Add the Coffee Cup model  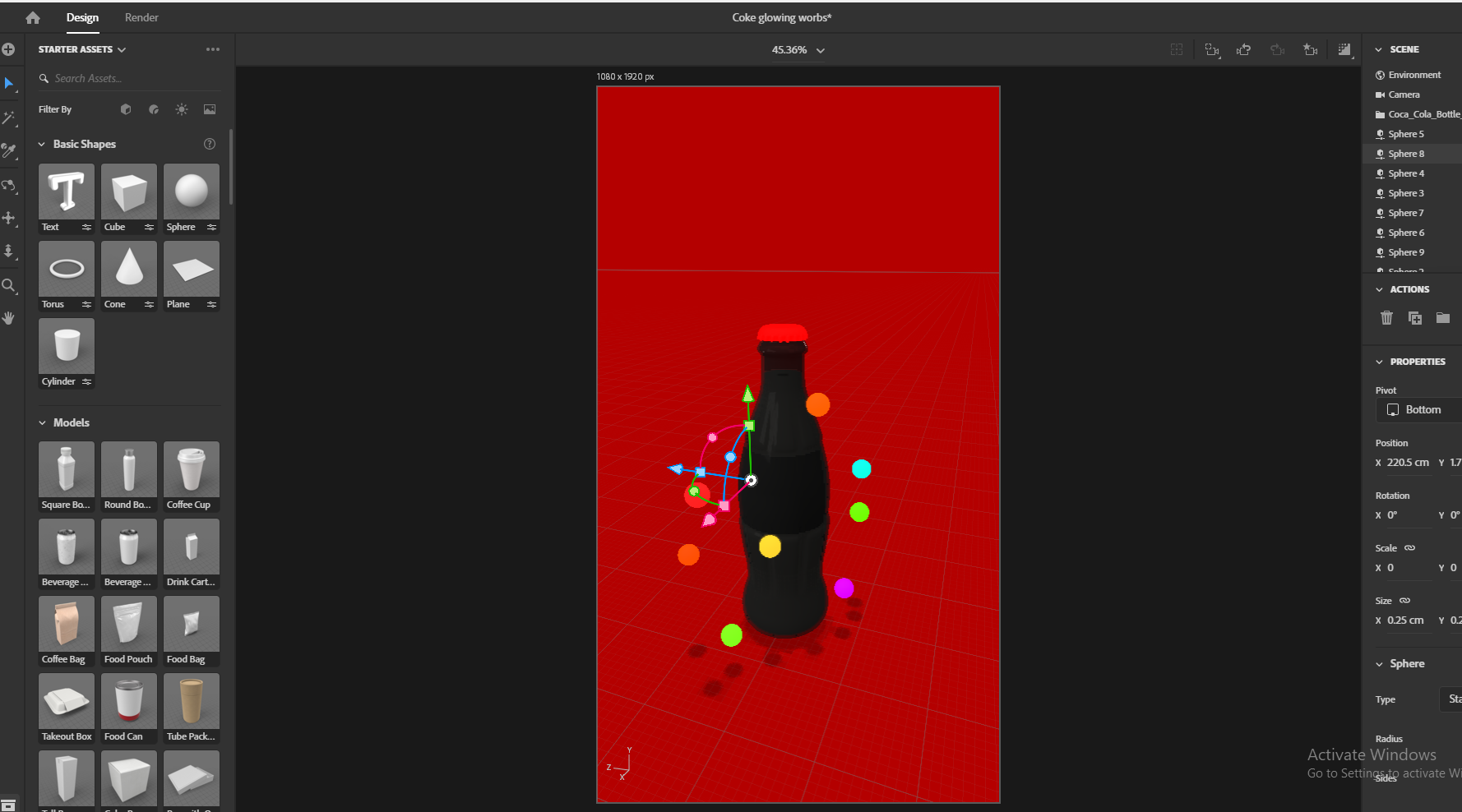coord(192,476)
